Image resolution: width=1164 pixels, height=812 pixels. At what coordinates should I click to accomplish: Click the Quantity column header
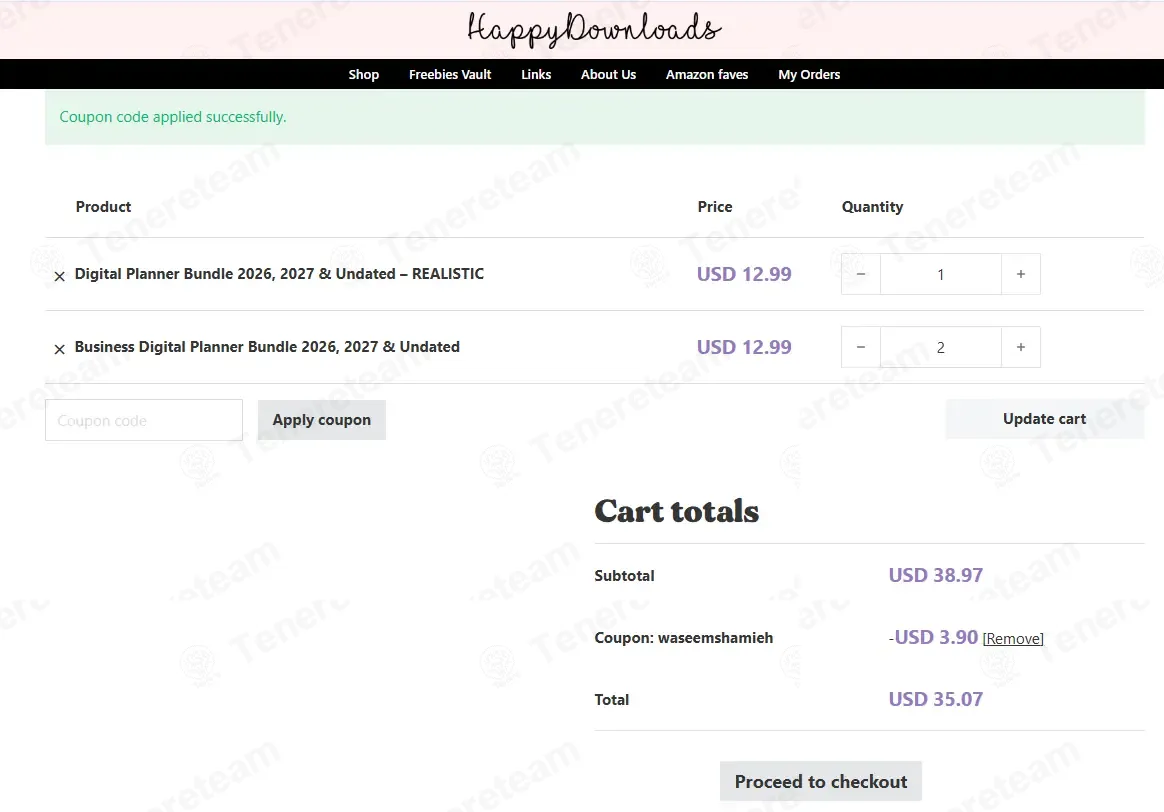point(872,206)
